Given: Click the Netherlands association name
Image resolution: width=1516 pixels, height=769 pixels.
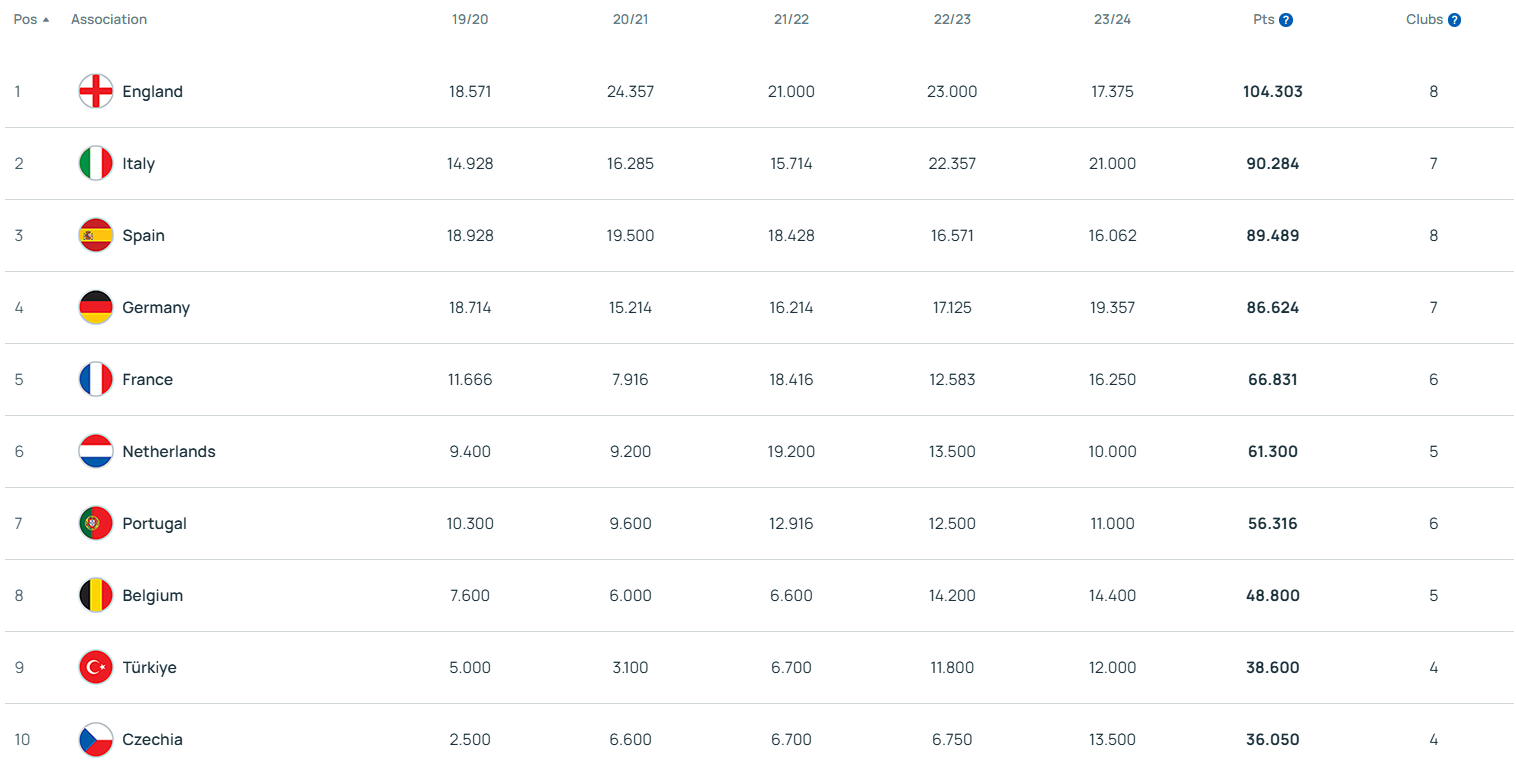Looking at the screenshot, I should [x=168, y=451].
